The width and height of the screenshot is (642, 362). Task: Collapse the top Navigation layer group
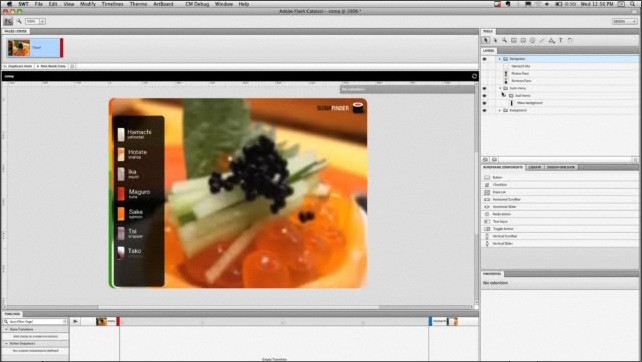(x=500, y=59)
